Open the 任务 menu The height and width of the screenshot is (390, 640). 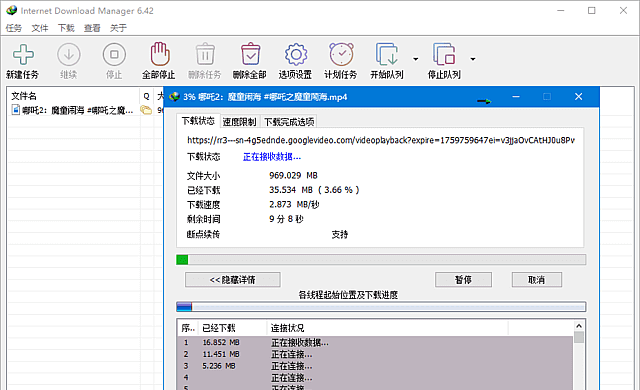(13, 28)
